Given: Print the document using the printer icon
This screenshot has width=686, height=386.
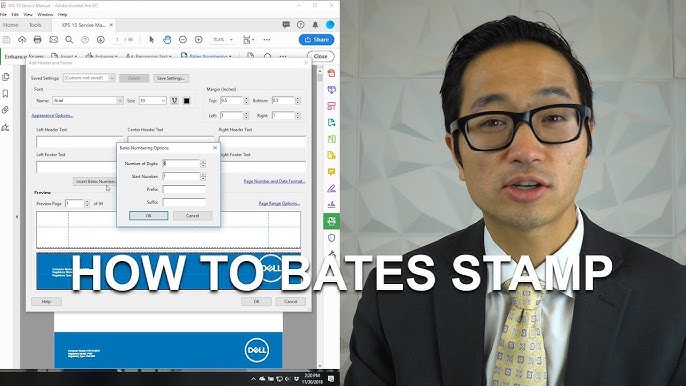Looking at the screenshot, I should pyautogui.click(x=38, y=40).
